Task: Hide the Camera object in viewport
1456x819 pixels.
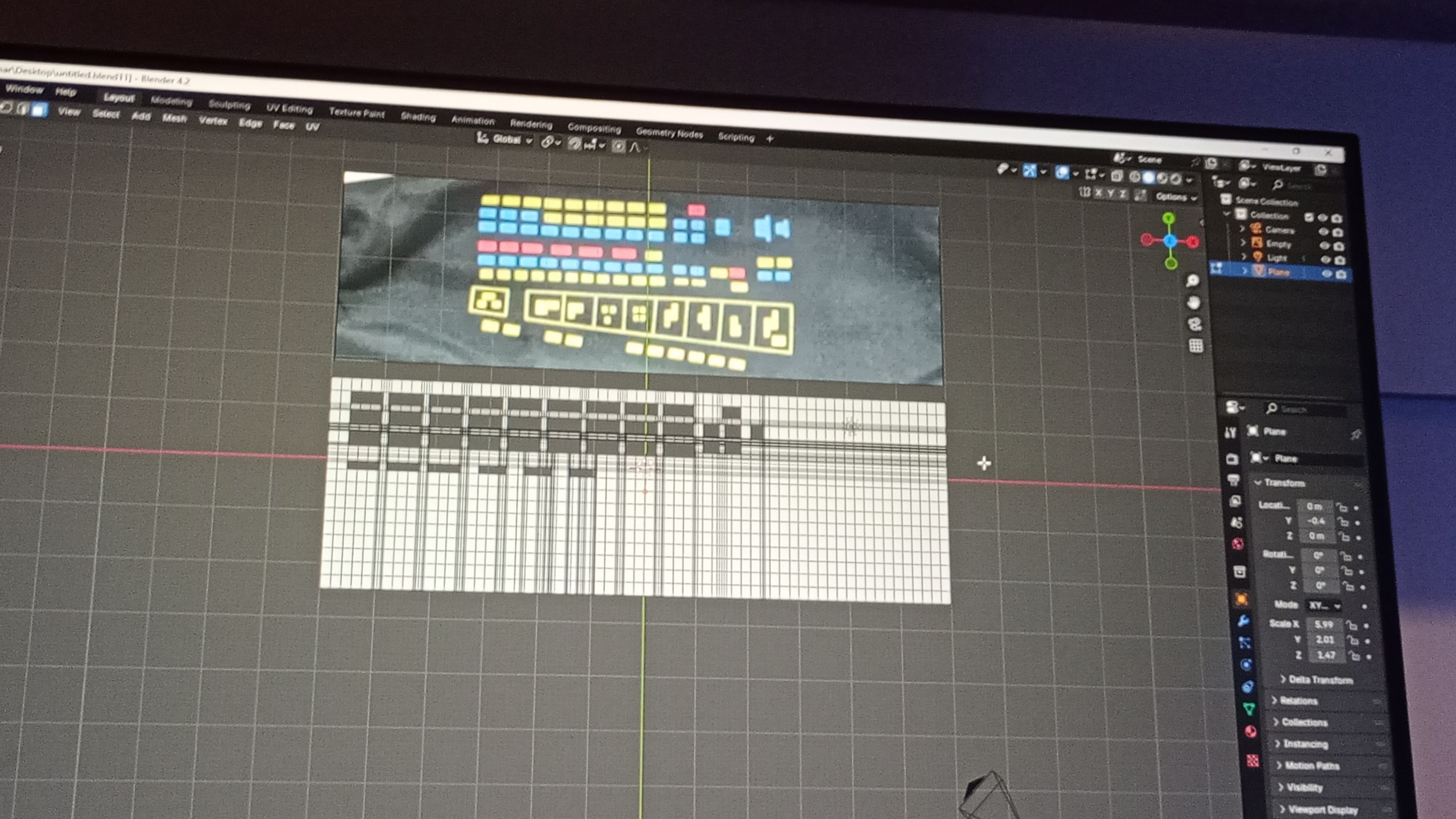Action: tap(1323, 232)
